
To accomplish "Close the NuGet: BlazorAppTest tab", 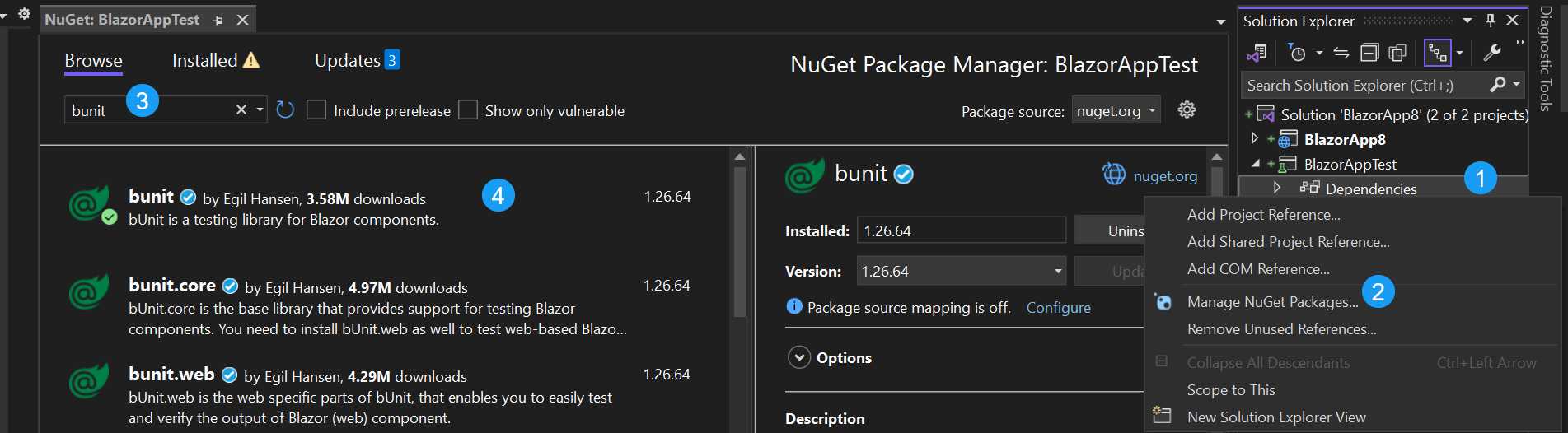I will (x=243, y=20).
